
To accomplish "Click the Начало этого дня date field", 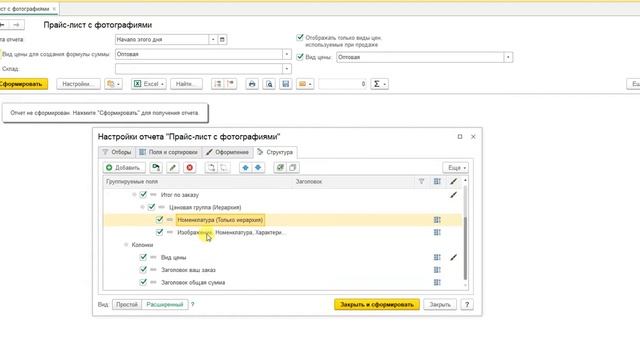I will [x=162, y=40].
